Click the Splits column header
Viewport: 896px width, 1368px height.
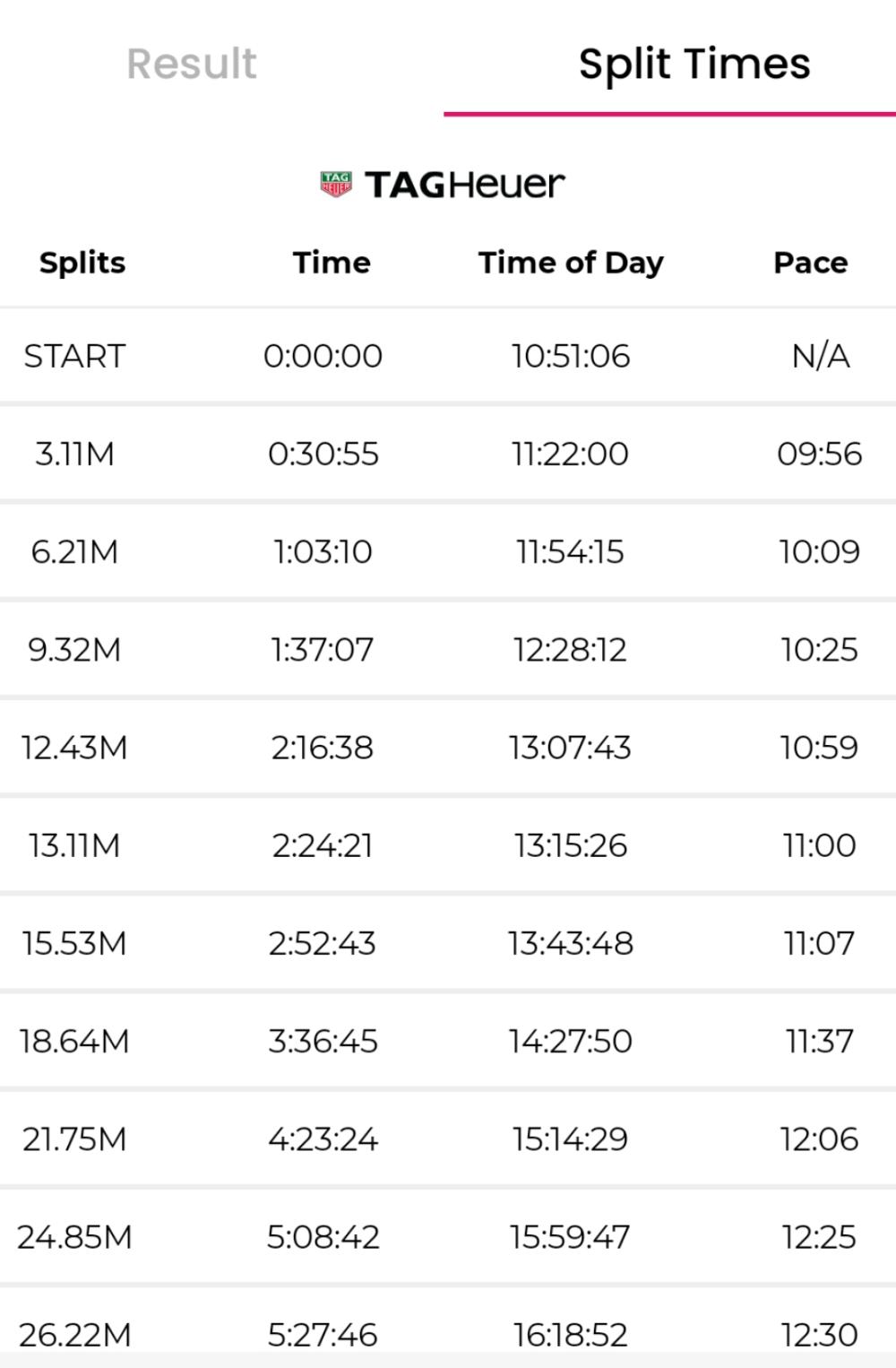click(82, 263)
